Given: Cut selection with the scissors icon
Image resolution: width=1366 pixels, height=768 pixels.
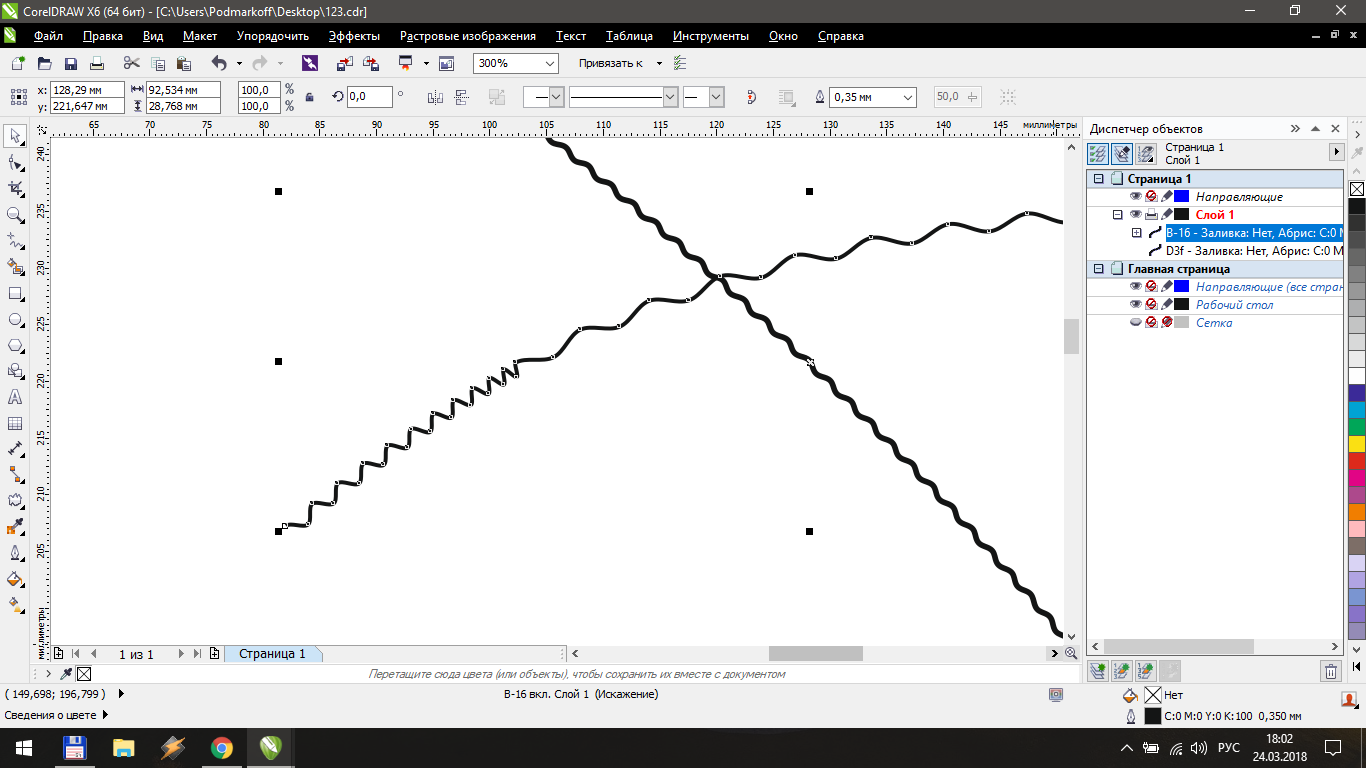Looking at the screenshot, I should tap(131, 63).
